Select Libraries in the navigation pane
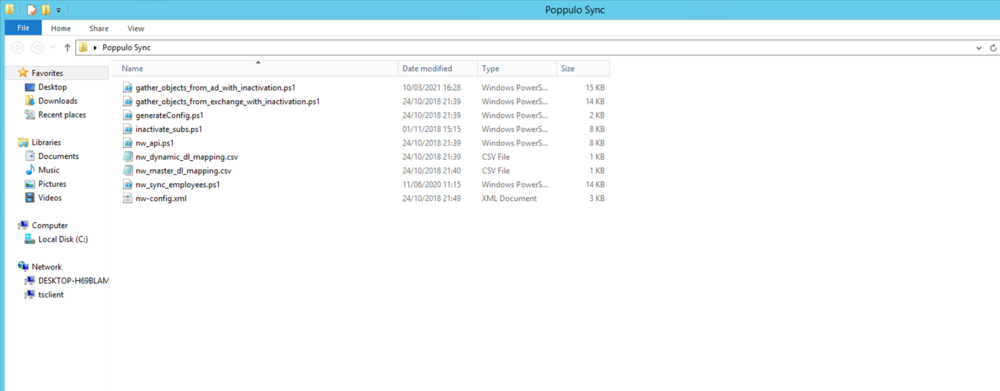This screenshot has height=391, width=1000. (x=47, y=142)
